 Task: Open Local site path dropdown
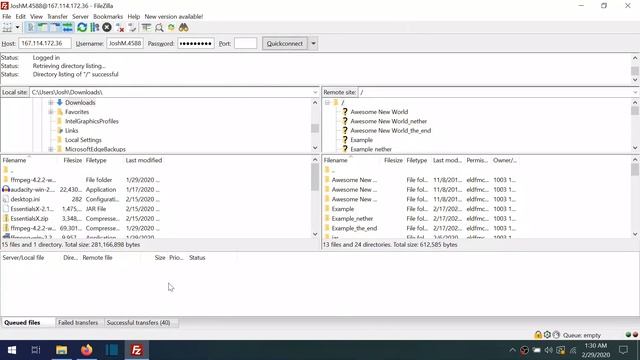tap(315, 92)
